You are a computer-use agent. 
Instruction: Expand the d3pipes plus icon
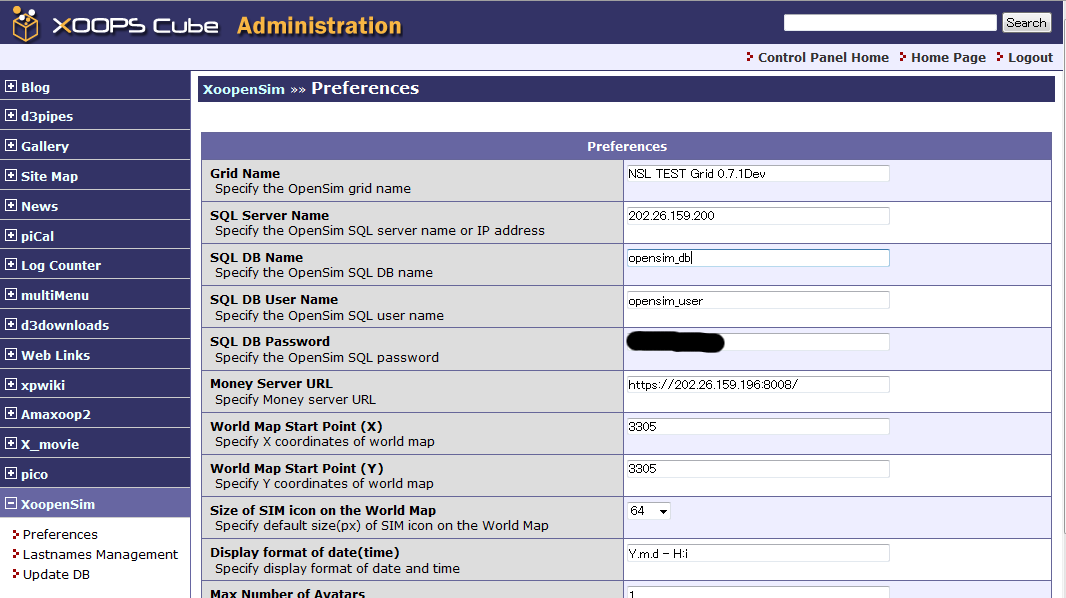pos(11,116)
